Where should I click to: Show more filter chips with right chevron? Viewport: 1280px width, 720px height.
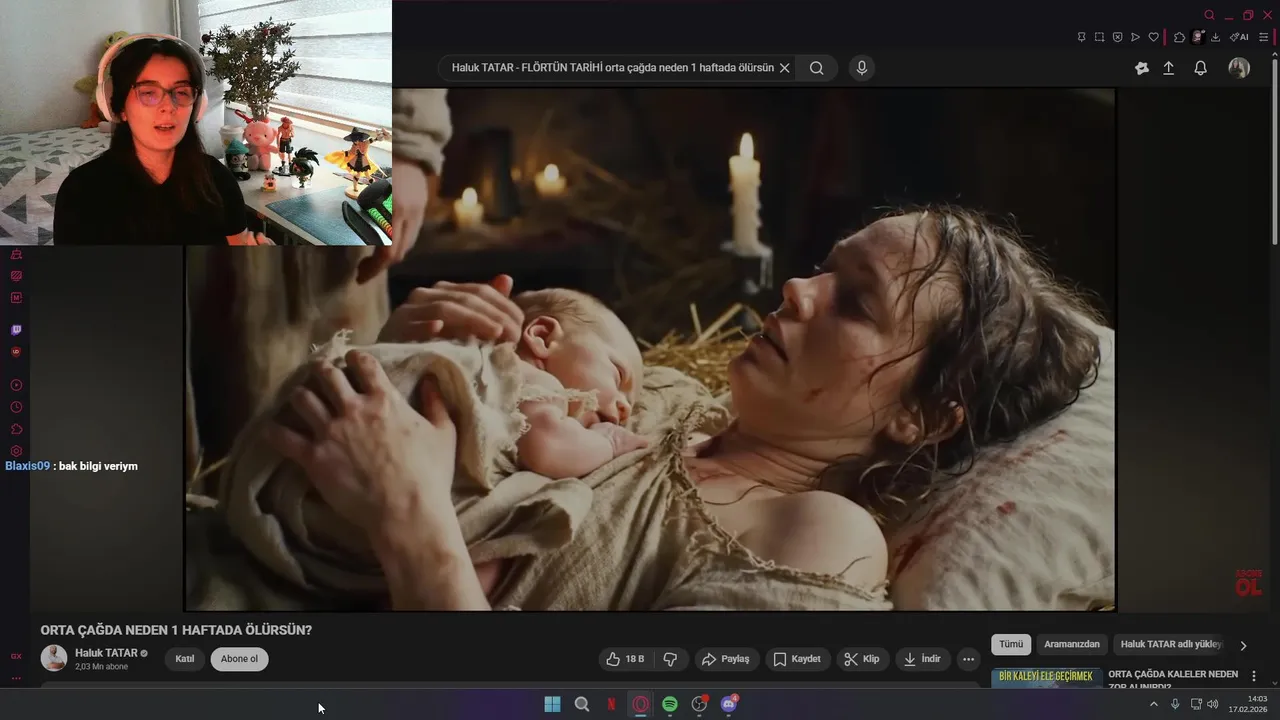[x=1243, y=646]
